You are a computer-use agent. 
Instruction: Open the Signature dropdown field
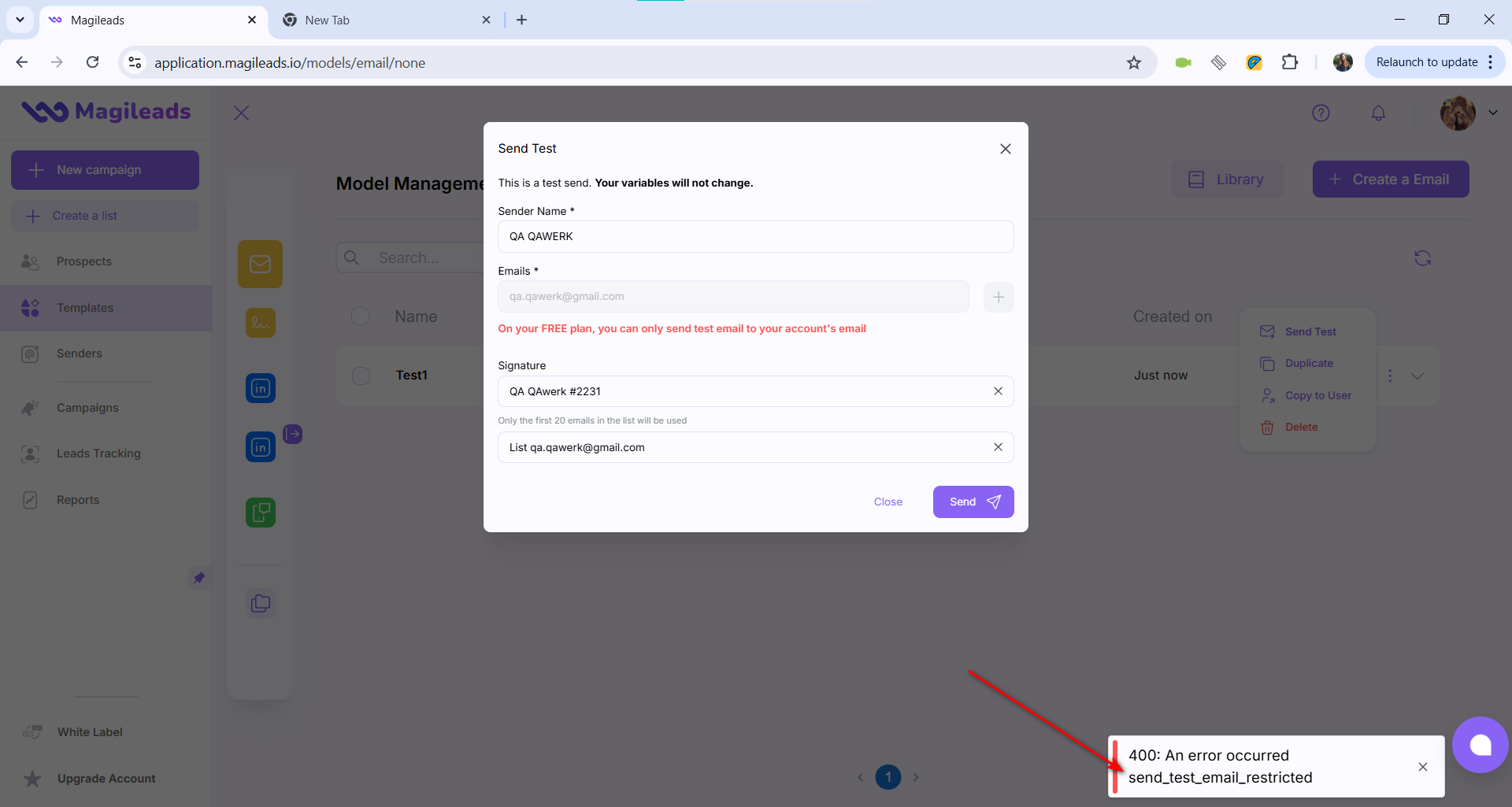click(x=755, y=391)
